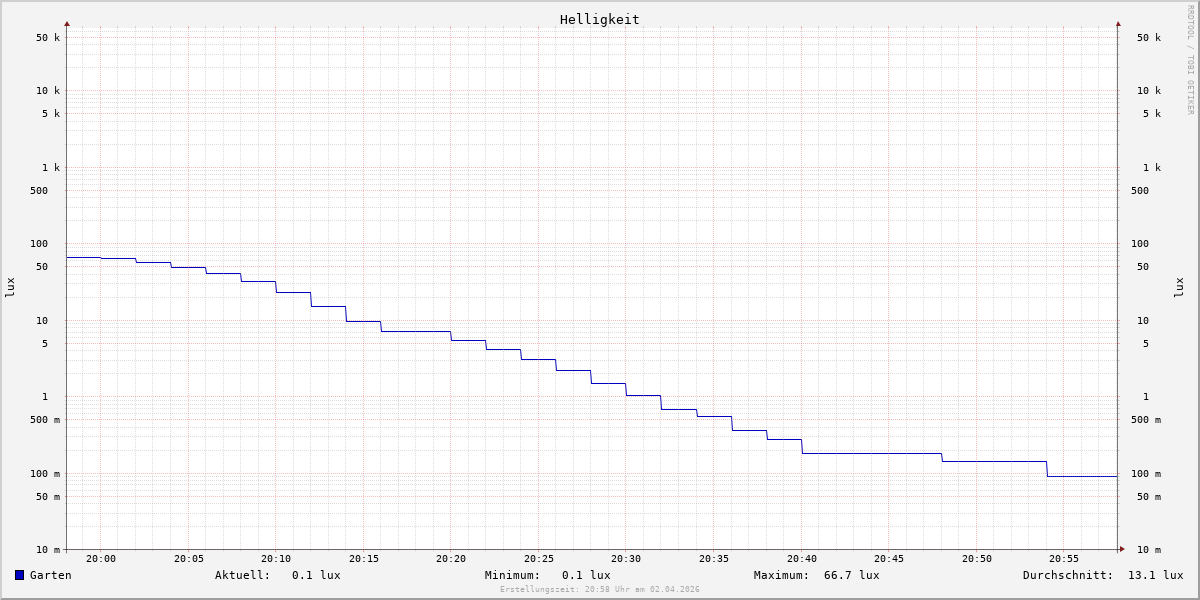Click the 50 k label on right axis
The height and width of the screenshot is (600, 1200).
(1148, 38)
